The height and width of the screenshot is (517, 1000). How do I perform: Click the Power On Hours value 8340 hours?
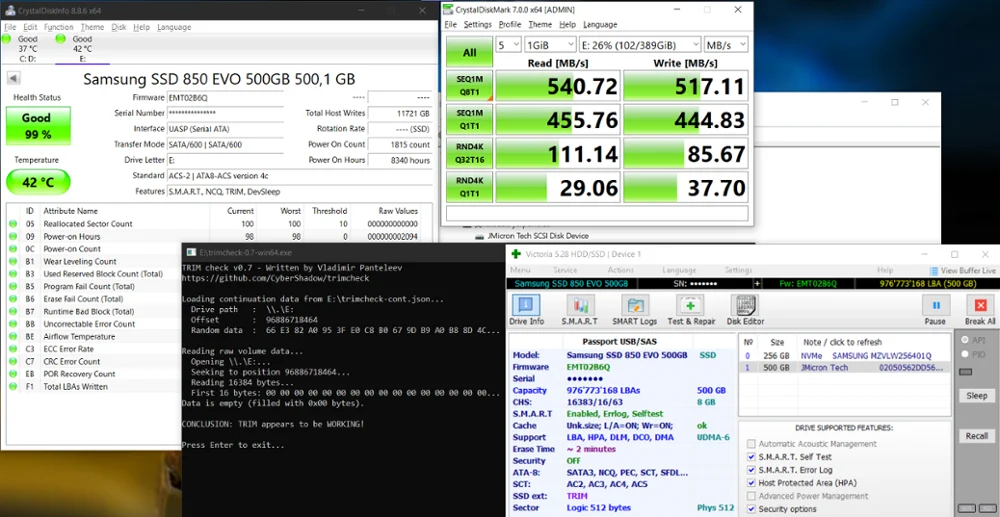(401, 160)
